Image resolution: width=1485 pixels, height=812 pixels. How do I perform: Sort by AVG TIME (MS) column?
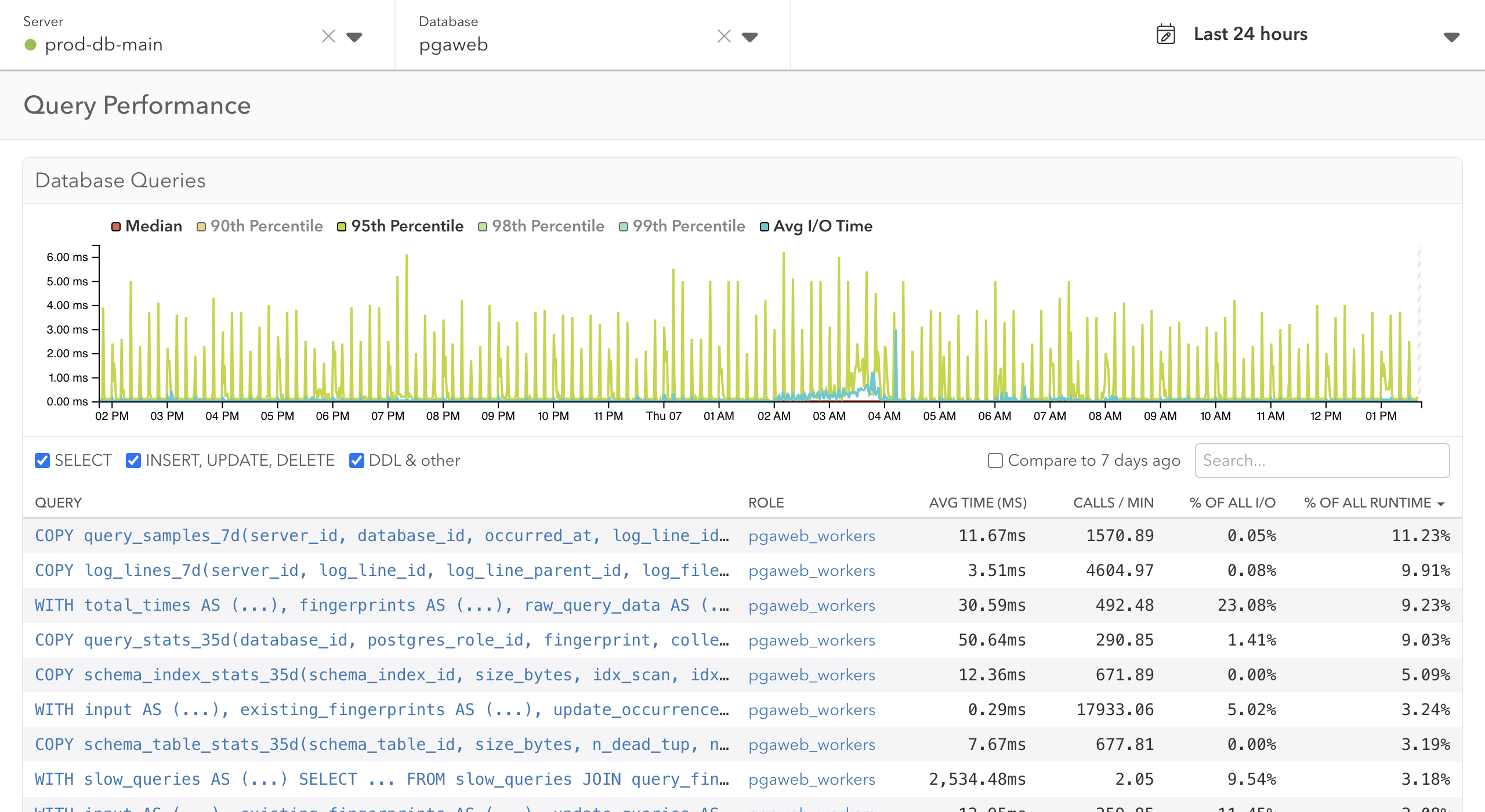click(x=977, y=503)
